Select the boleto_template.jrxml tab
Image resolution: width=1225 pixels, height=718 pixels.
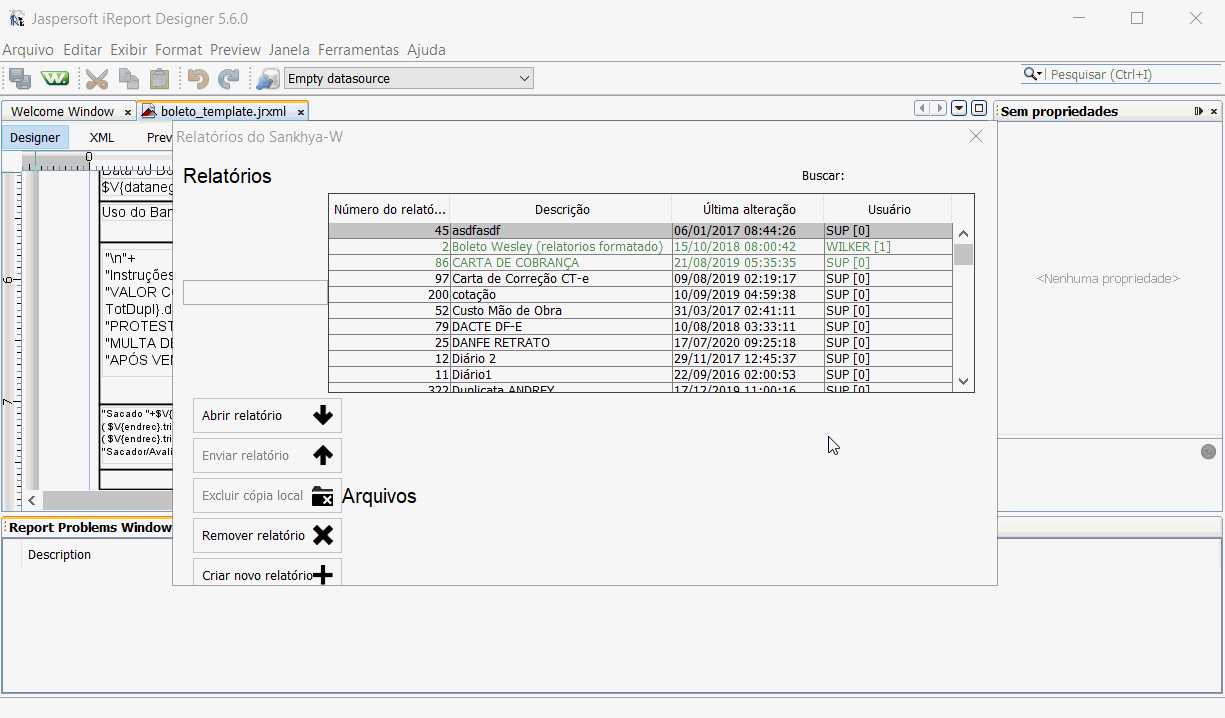pos(222,111)
